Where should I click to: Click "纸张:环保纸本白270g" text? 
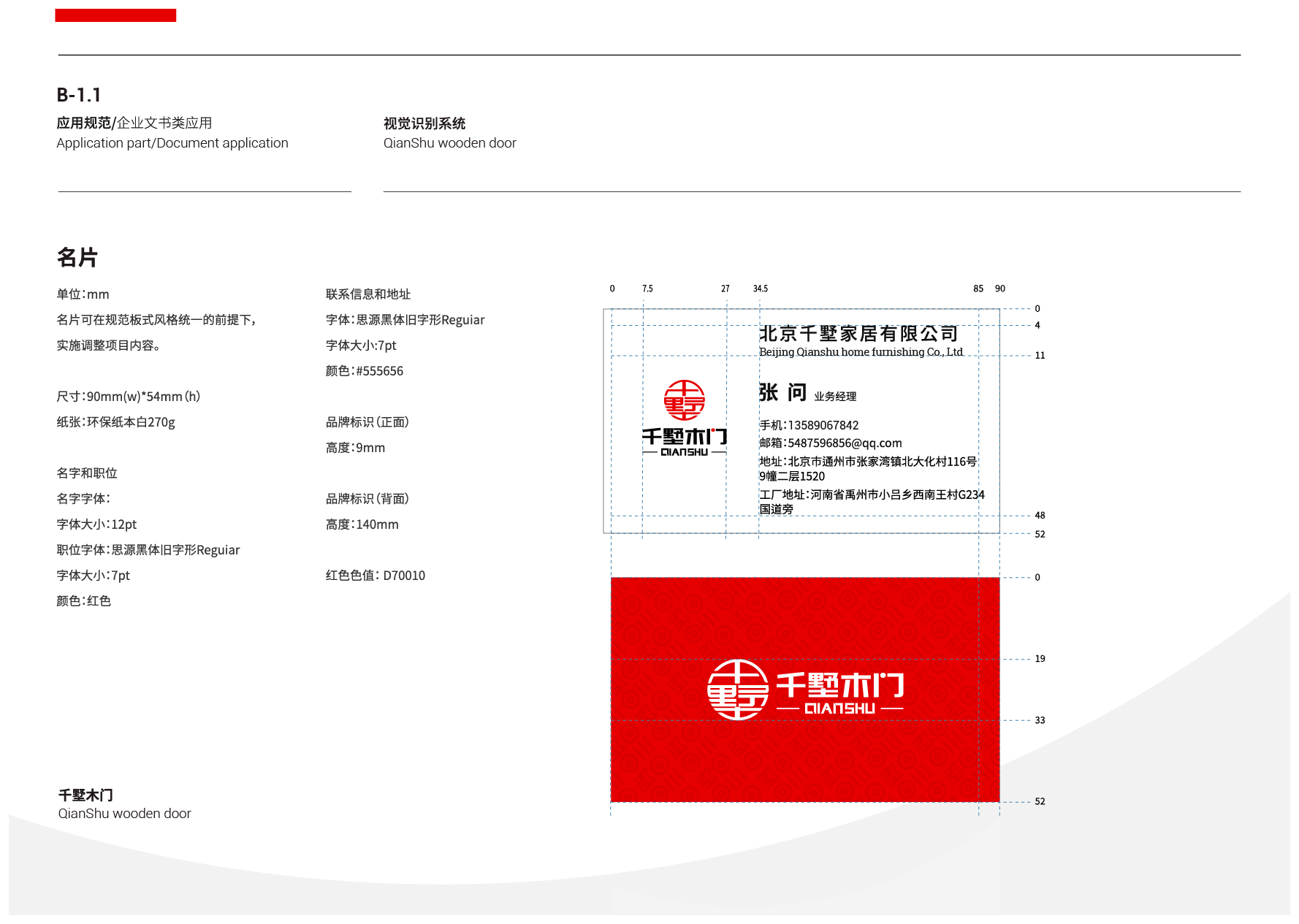[115, 422]
